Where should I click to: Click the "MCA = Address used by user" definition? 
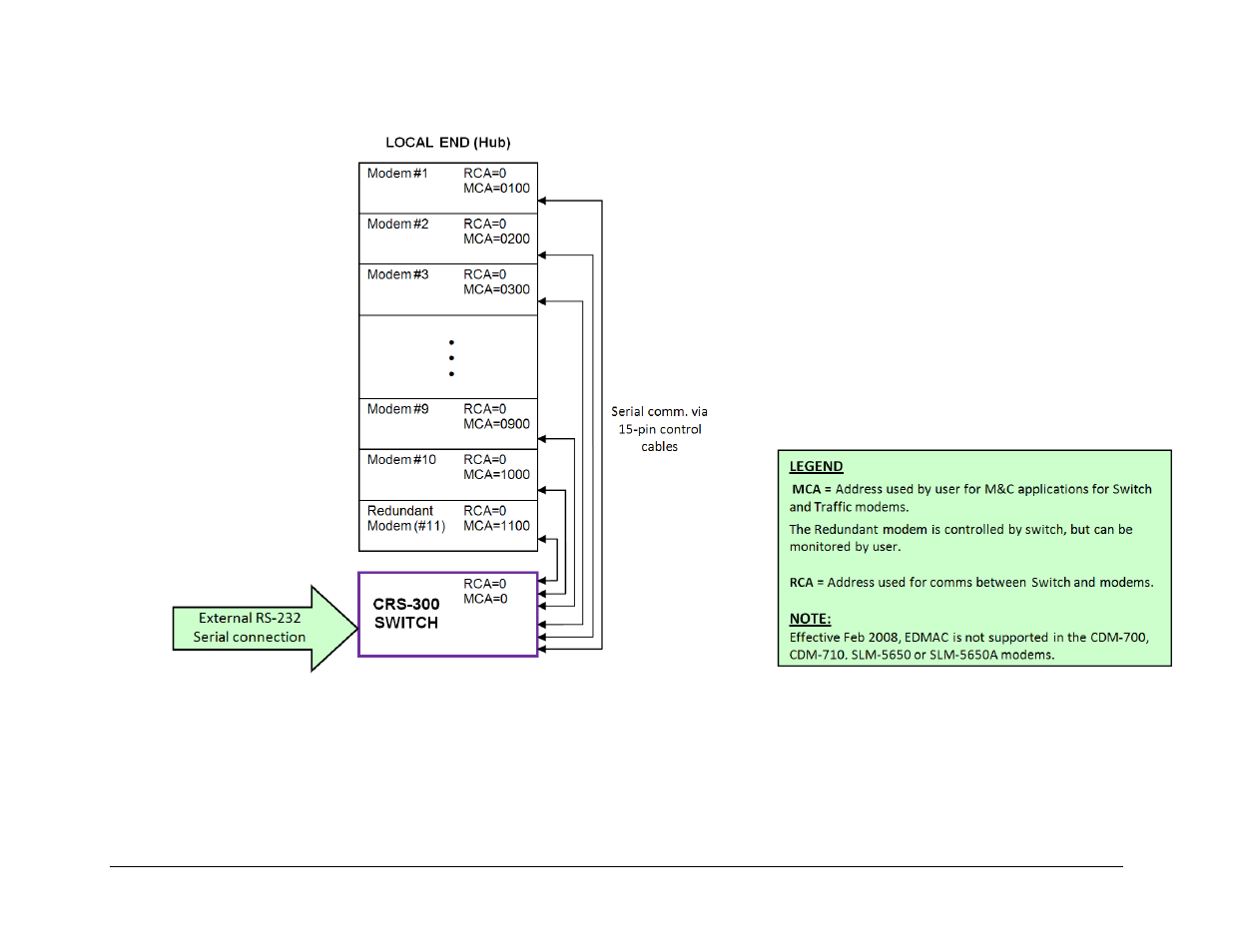pyautogui.click(x=970, y=498)
